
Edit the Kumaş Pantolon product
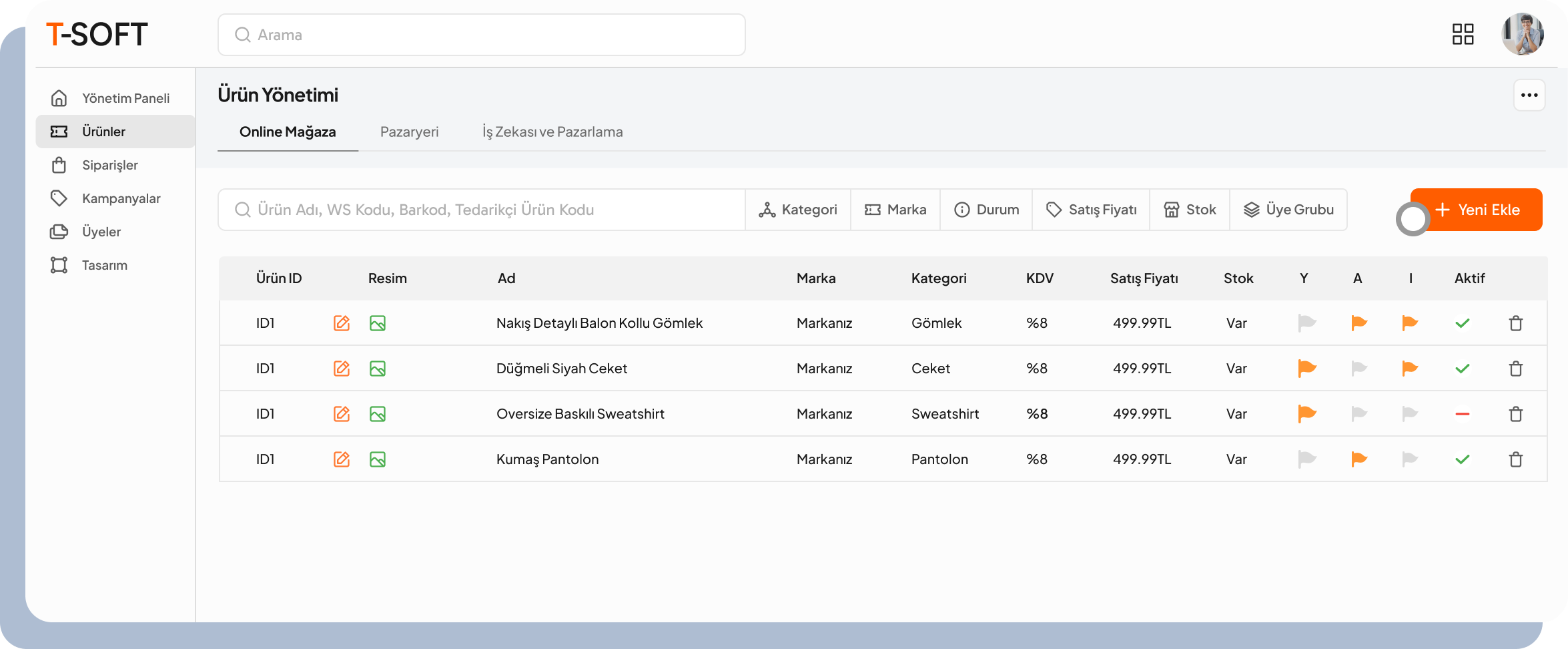341,459
